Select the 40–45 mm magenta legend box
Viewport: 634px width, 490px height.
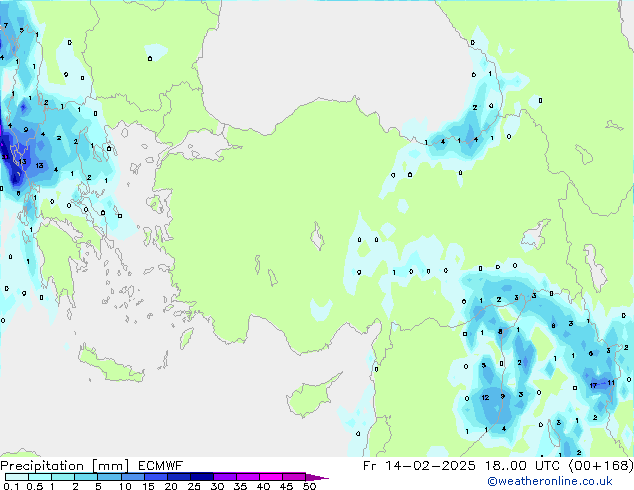[x=271, y=477]
